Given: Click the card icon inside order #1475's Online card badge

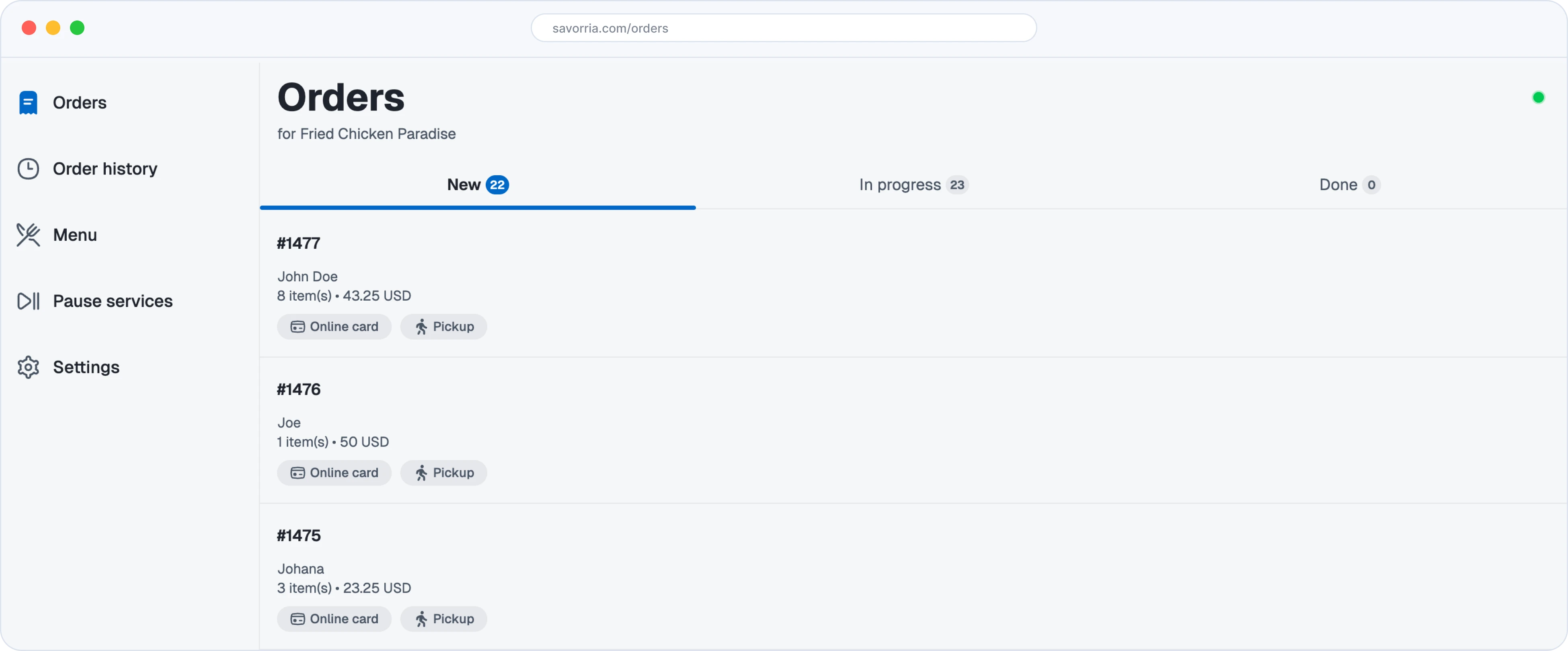Looking at the screenshot, I should 298,619.
